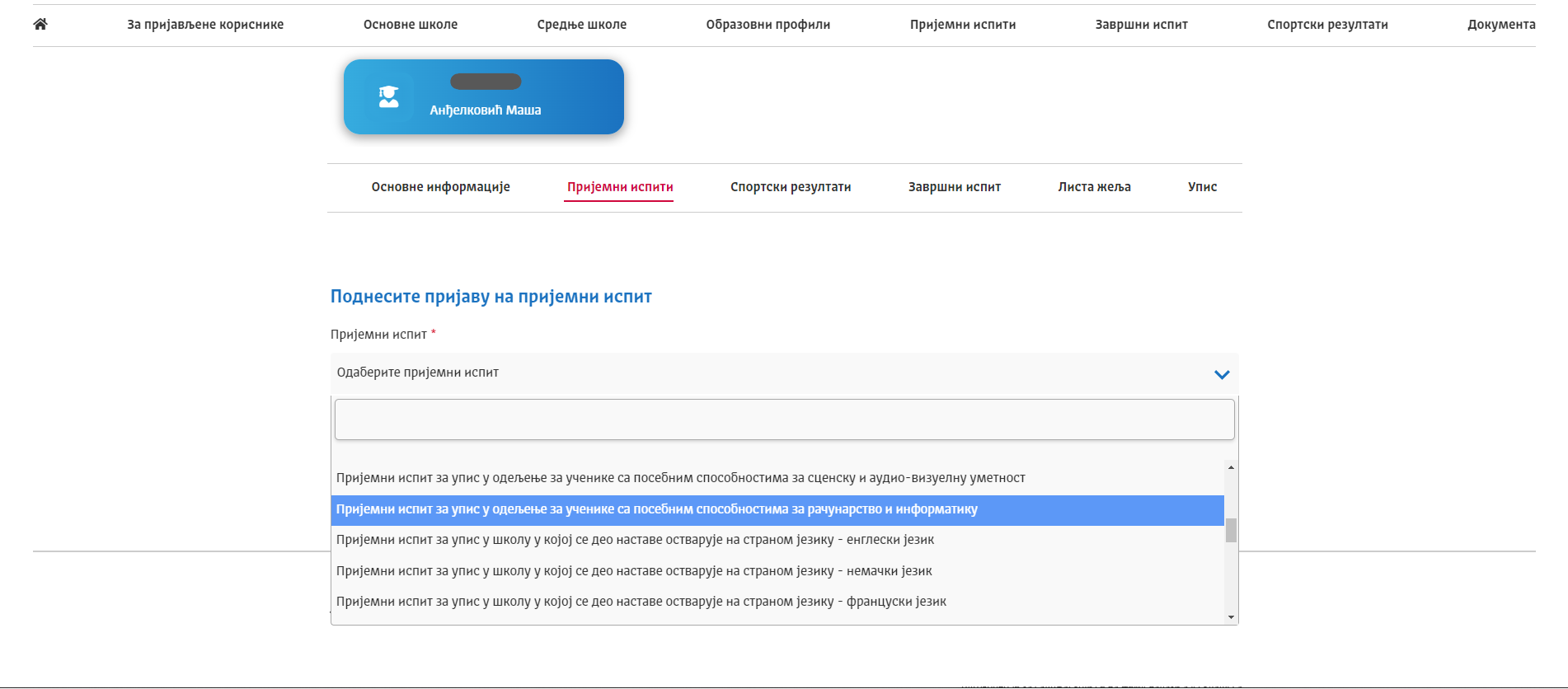Image resolution: width=1568 pixels, height=689 pixels.
Task: Open the Документа menu item
Action: (1501, 25)
